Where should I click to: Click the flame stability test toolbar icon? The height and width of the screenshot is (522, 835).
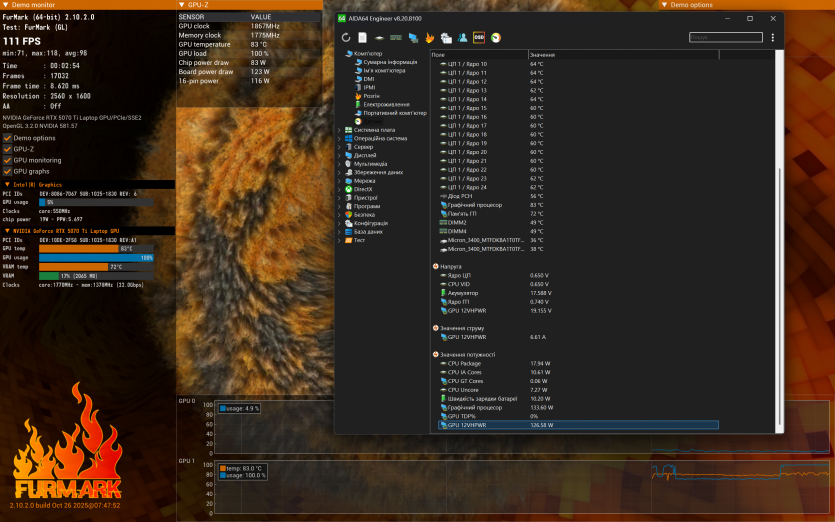pyautogui.click(x=429, y=38)
